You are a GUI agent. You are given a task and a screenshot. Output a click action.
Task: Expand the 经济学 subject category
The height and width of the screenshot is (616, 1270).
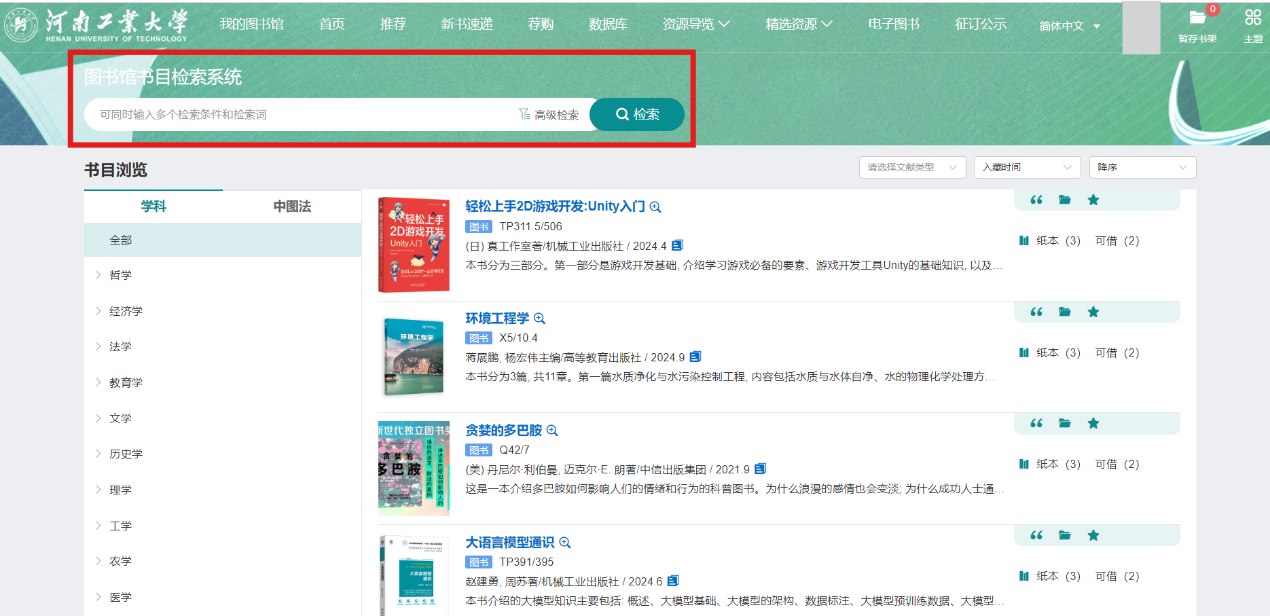(x=99, y=311)
